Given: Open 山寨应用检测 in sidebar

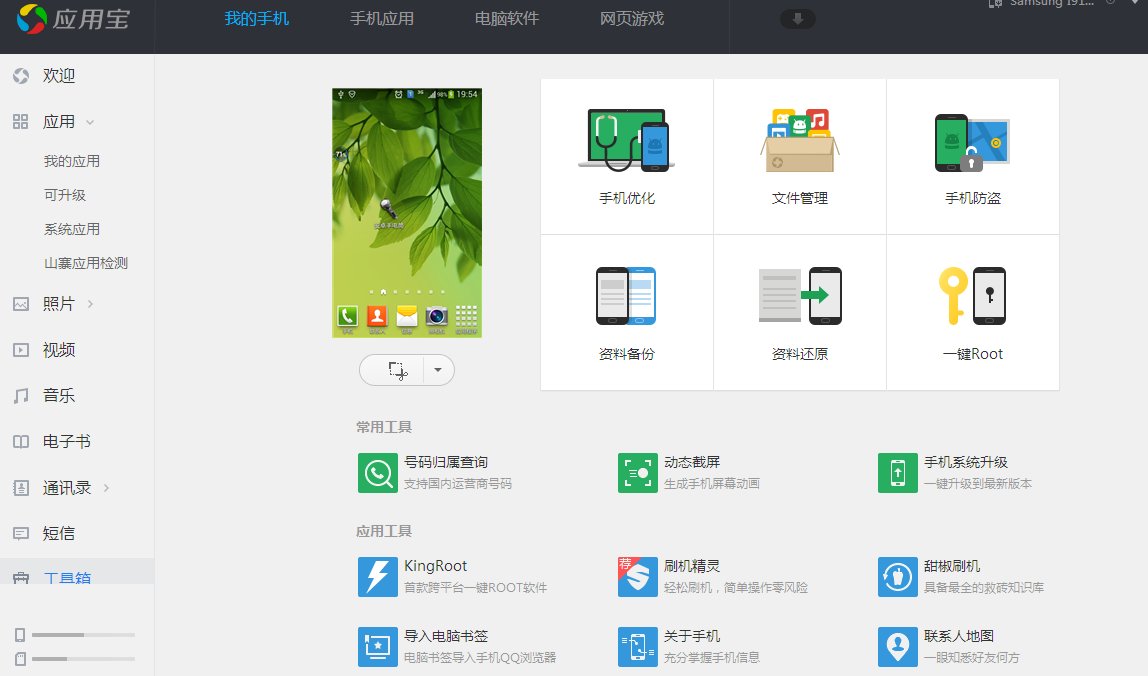Looking at the screenshot, I should pos(86,263).
